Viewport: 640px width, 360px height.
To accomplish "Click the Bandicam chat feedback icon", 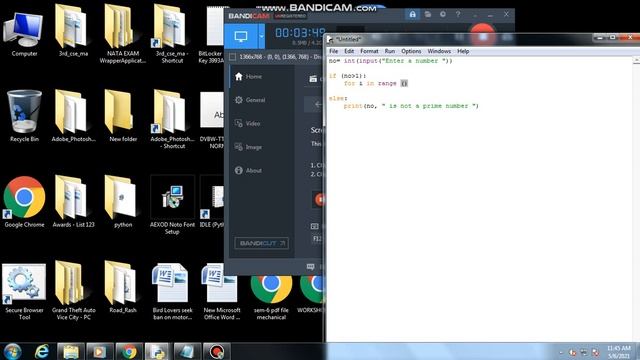I will [x=311, y=267].
